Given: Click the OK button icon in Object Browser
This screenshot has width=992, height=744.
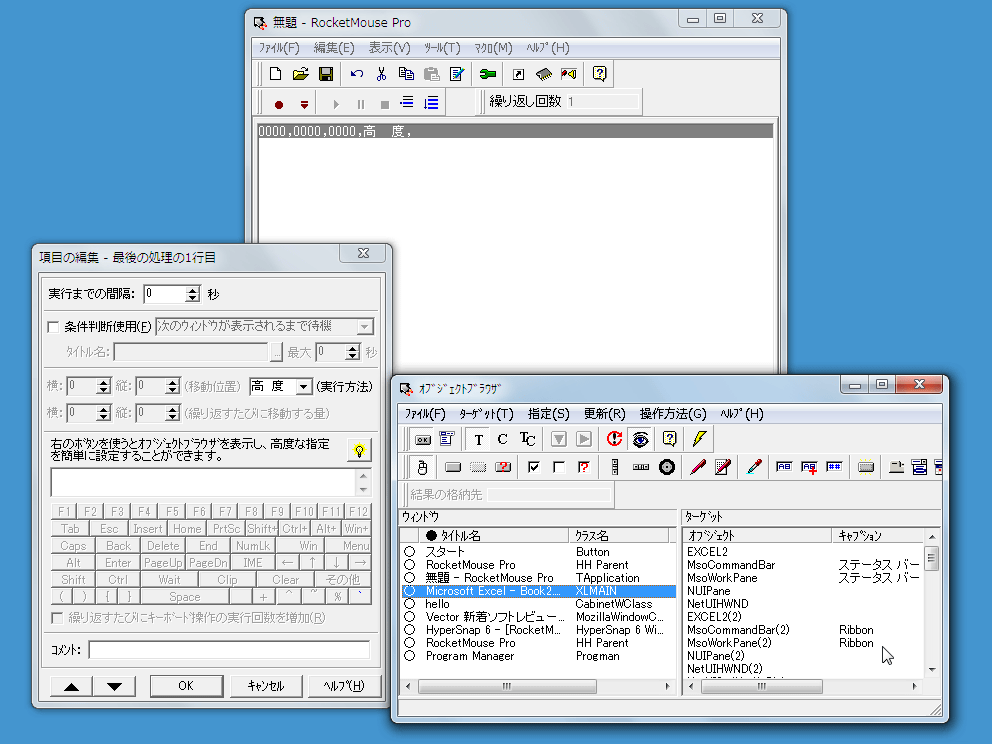Looking at the screenshot, I should 423,439.
